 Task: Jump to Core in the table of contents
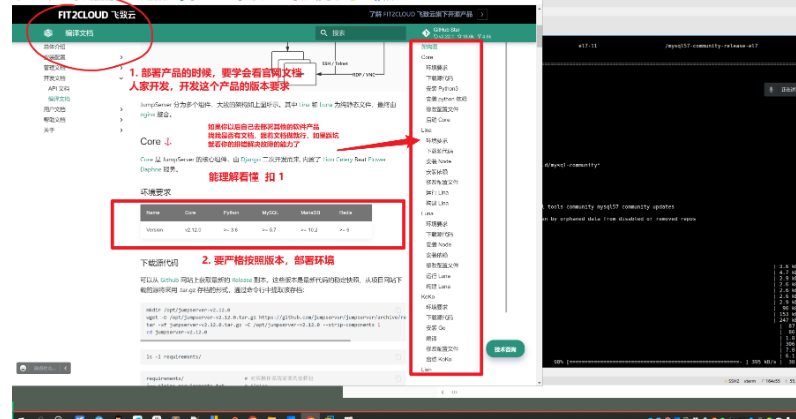click(427, 57)
